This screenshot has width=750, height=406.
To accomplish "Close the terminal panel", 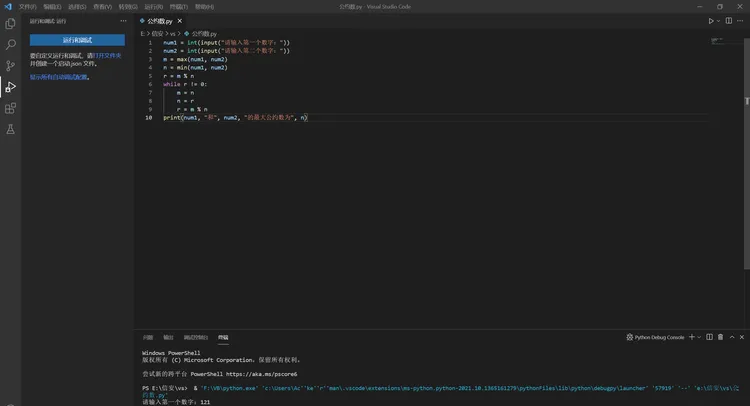I will pos(742,337).
